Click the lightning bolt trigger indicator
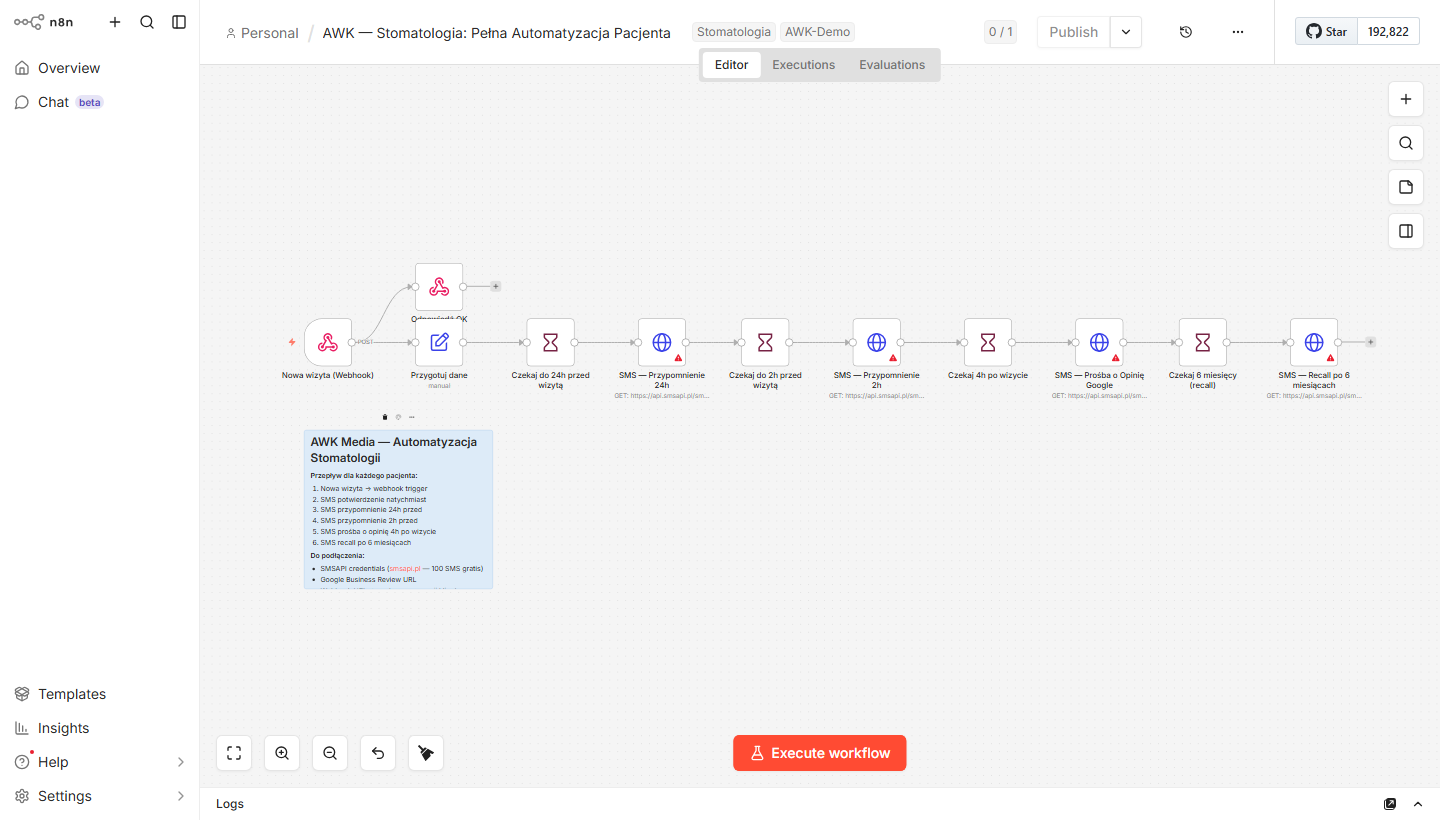Image resolution: width=1440 pixels, height=820 pixels. 292,342
